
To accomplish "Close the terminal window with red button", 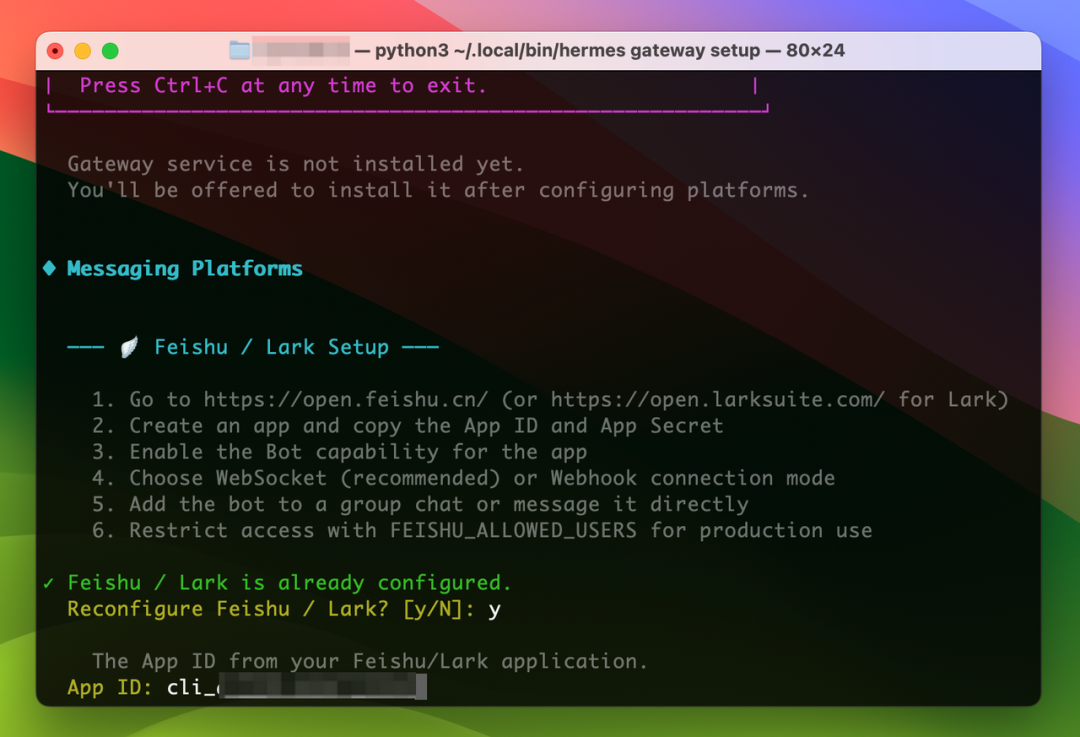I will pos(55,51).
